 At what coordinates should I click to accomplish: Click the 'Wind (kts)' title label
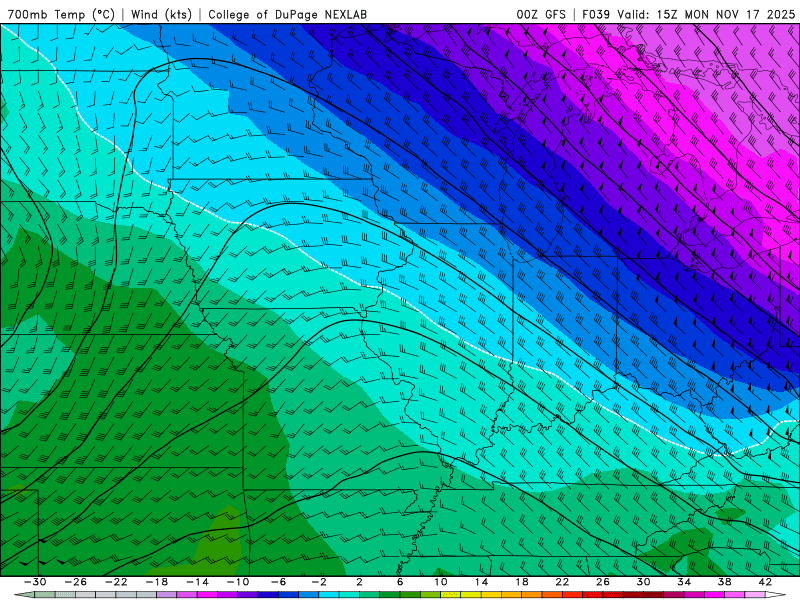point(161,14)
